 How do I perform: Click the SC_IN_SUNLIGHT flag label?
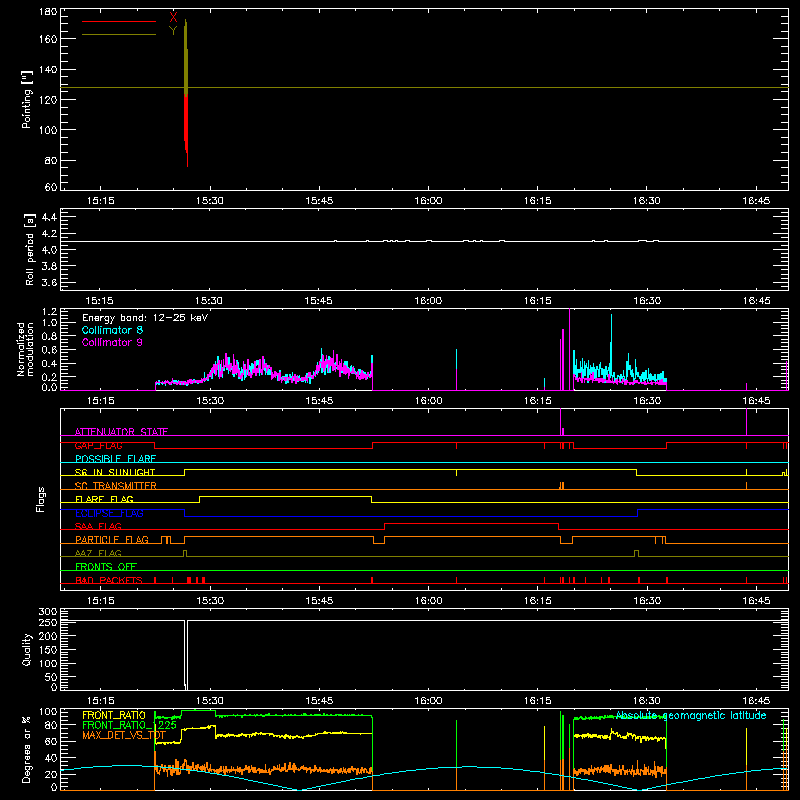coord(115,472)
